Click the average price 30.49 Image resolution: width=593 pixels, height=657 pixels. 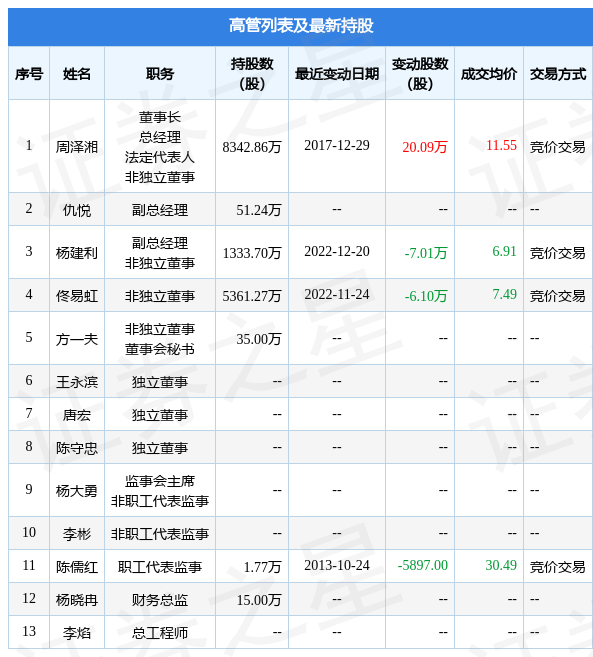[x=501, y=565]
